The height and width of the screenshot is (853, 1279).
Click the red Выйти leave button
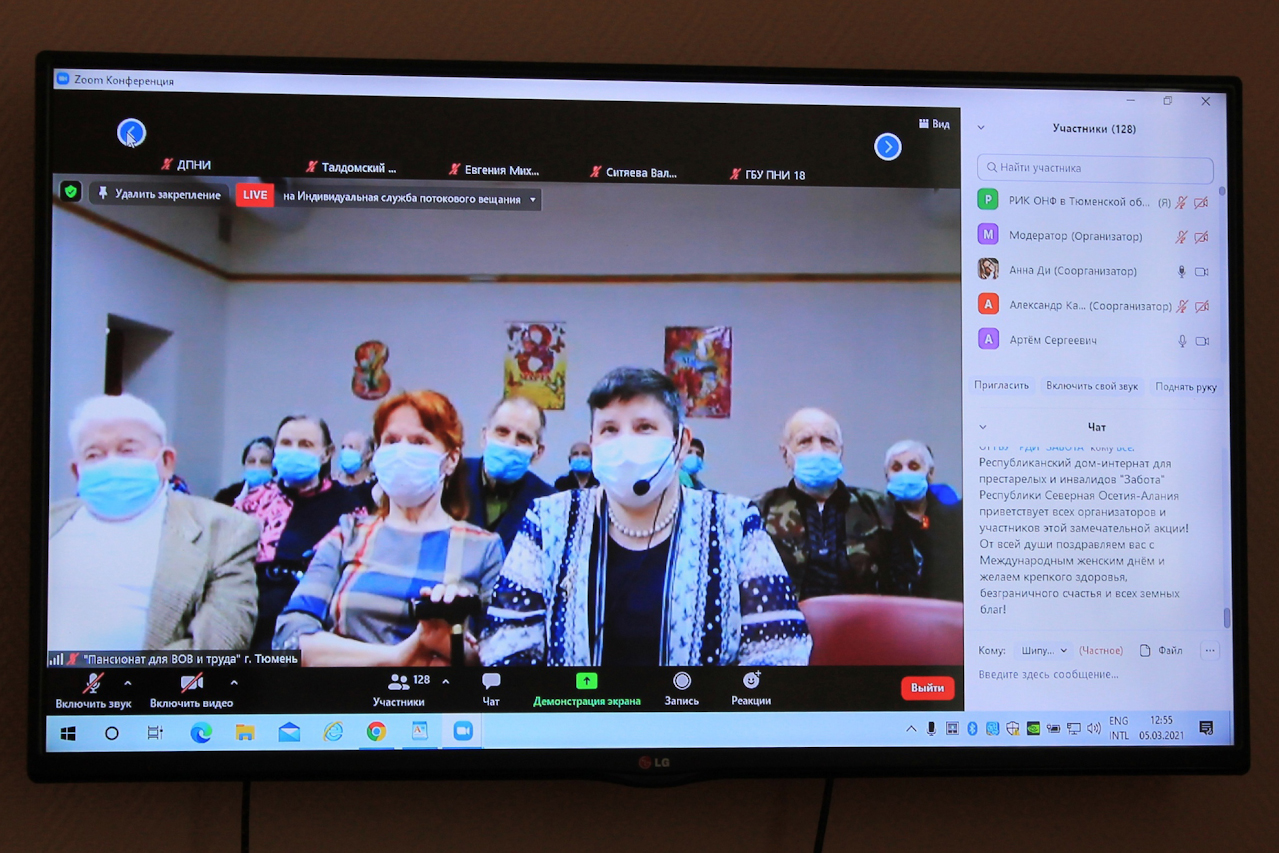pyautogui.click(x=927, y=688)
